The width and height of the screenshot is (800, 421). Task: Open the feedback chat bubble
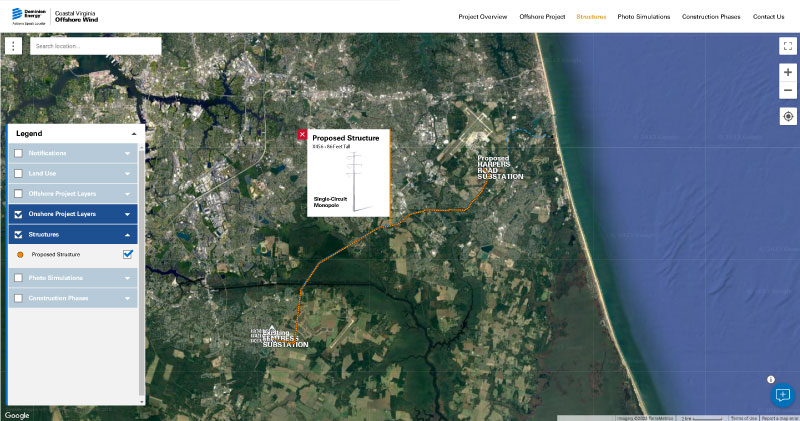[x=783, y=394]
